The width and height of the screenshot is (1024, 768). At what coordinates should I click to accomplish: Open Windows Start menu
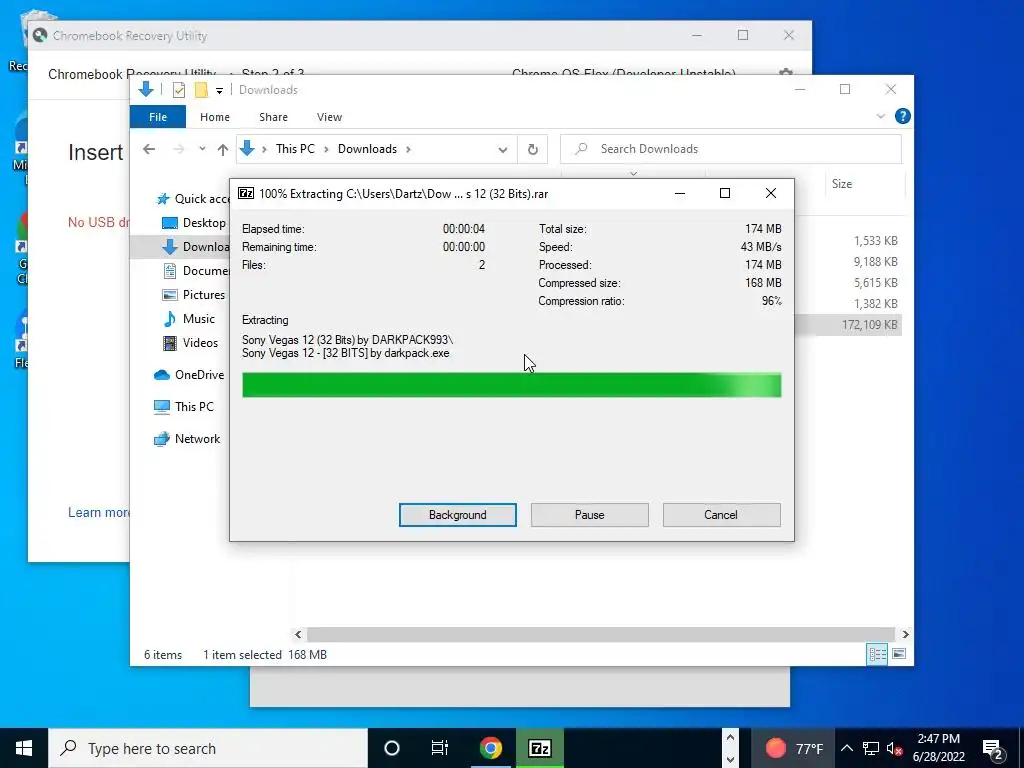pos(24,748)
